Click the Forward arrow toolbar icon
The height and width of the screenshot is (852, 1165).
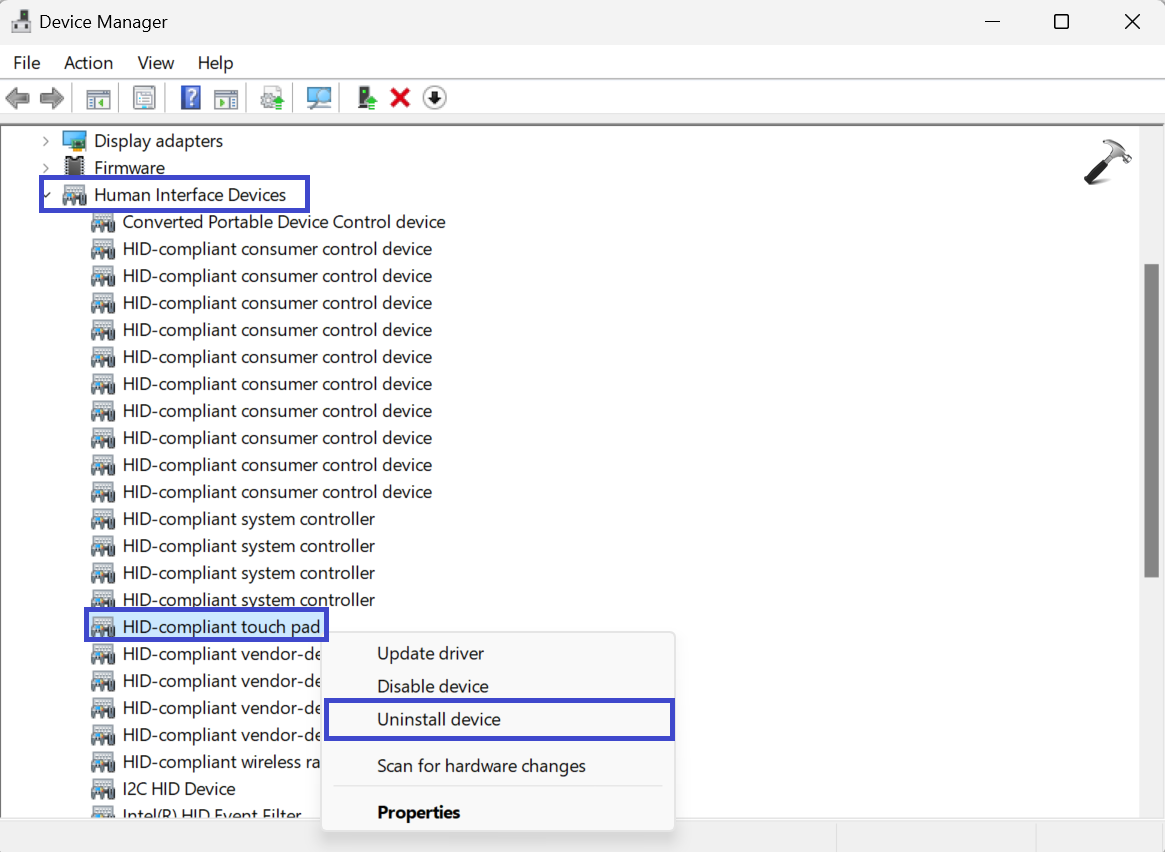(52, 98)
